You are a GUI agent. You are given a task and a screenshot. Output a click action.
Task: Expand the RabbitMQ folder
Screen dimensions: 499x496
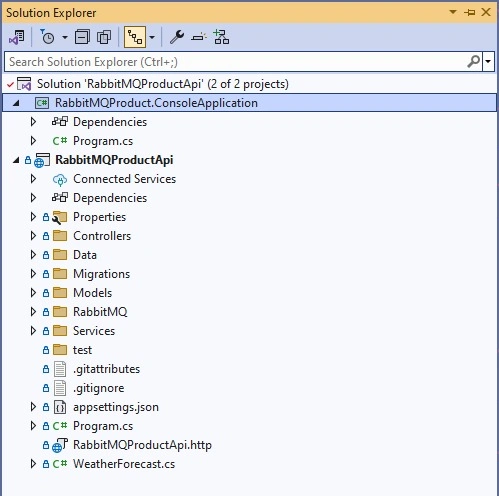click(x=33, y=312)
